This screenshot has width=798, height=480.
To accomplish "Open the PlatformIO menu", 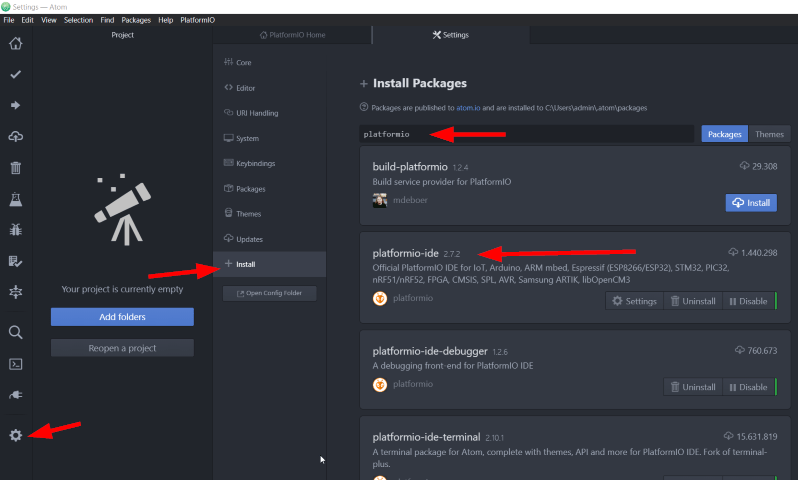I will pyautogui.click(x=197, y=20).
